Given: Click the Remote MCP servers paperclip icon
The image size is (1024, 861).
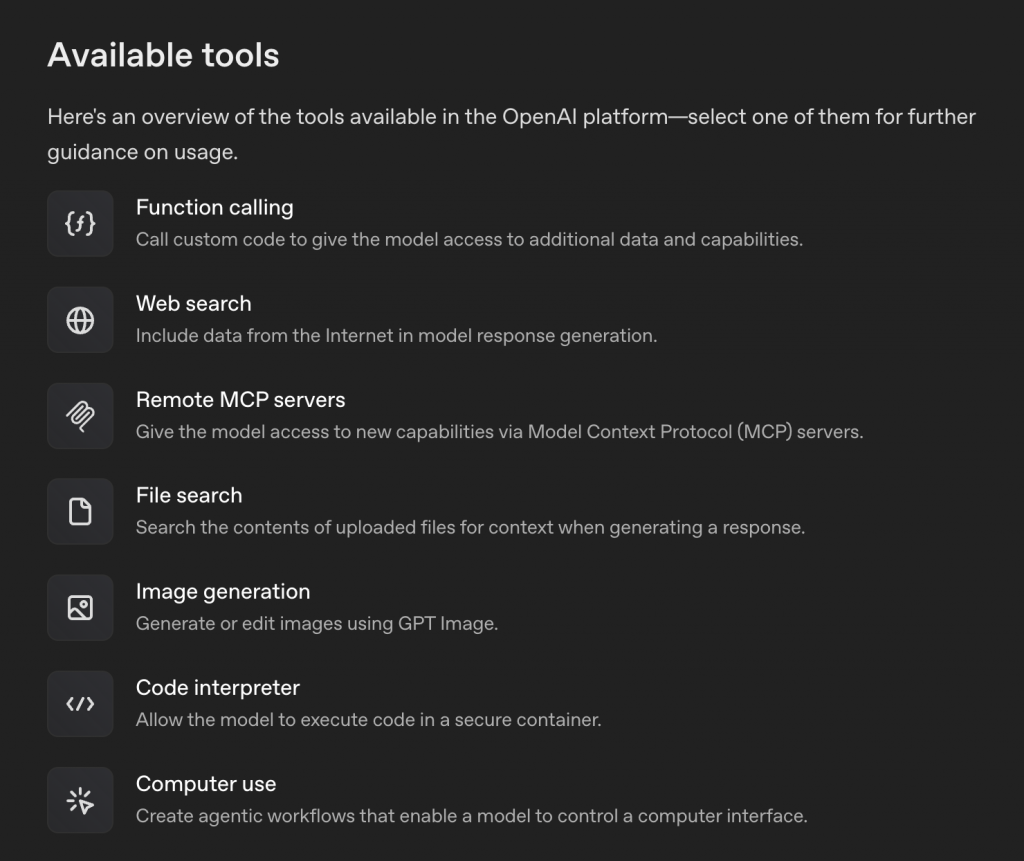Looking at the screenshot, I should (80, 416).
